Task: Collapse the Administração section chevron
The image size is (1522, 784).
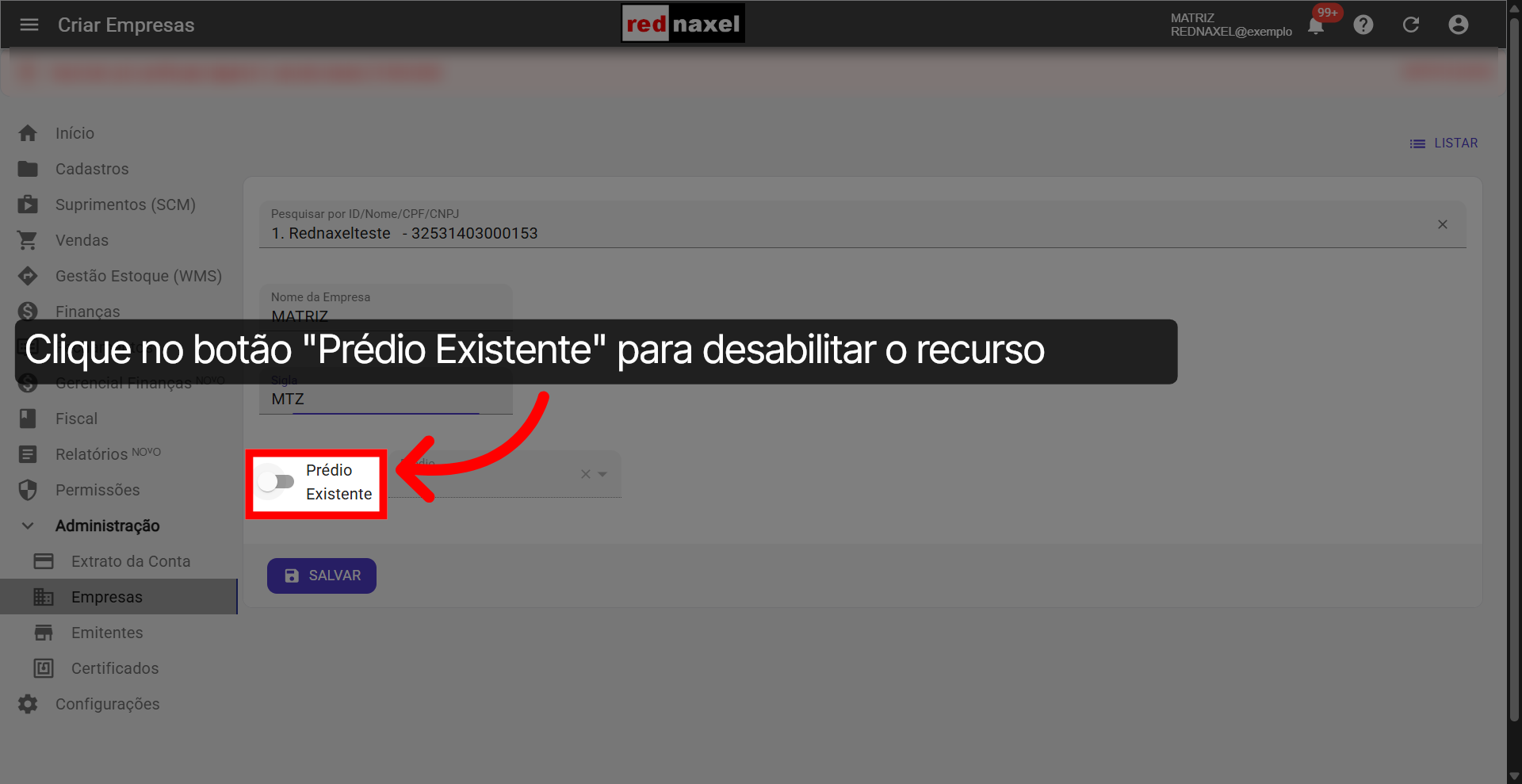Action: (x=28, y=526)
